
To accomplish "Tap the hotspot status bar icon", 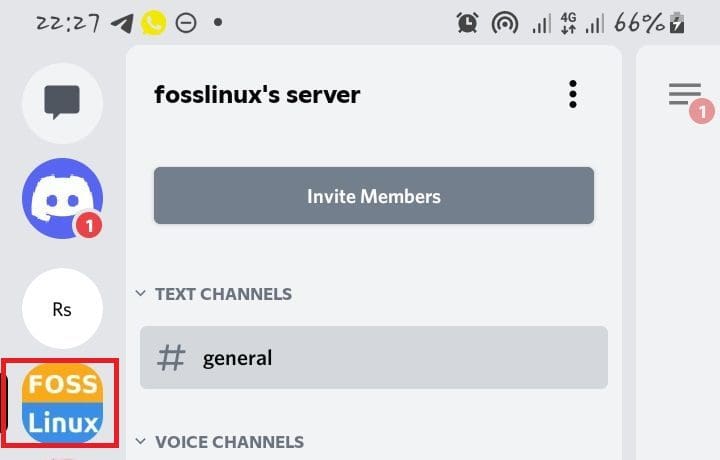I will click(505, 23).
